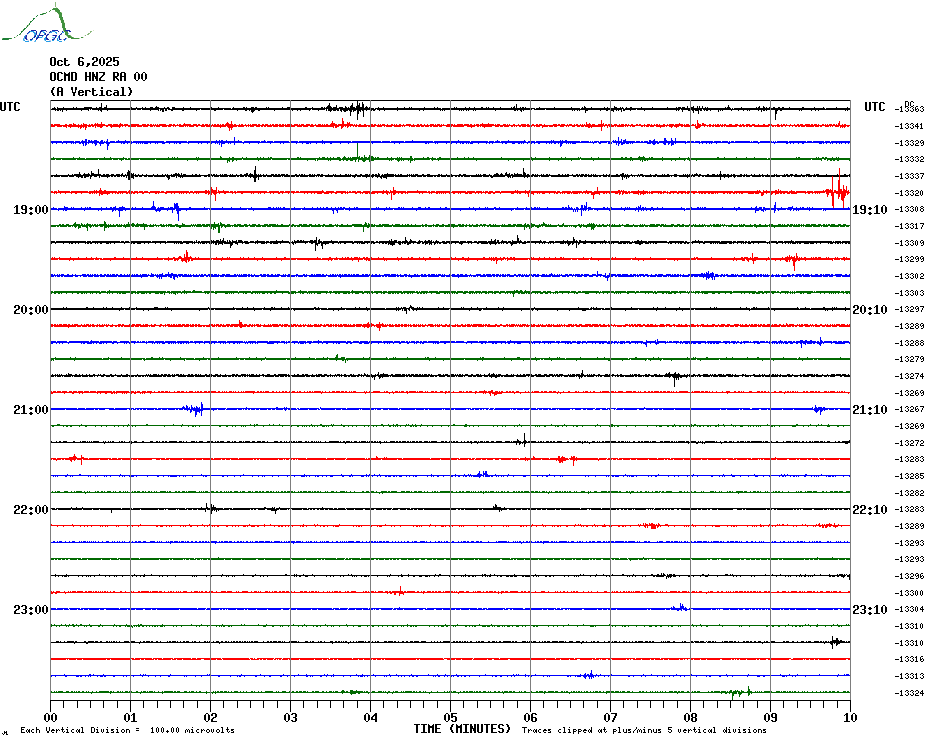Viewport: 930px width, 744px height.
Task: Click the 'Each Vertical Division' scale note
Action: [127, 731]
